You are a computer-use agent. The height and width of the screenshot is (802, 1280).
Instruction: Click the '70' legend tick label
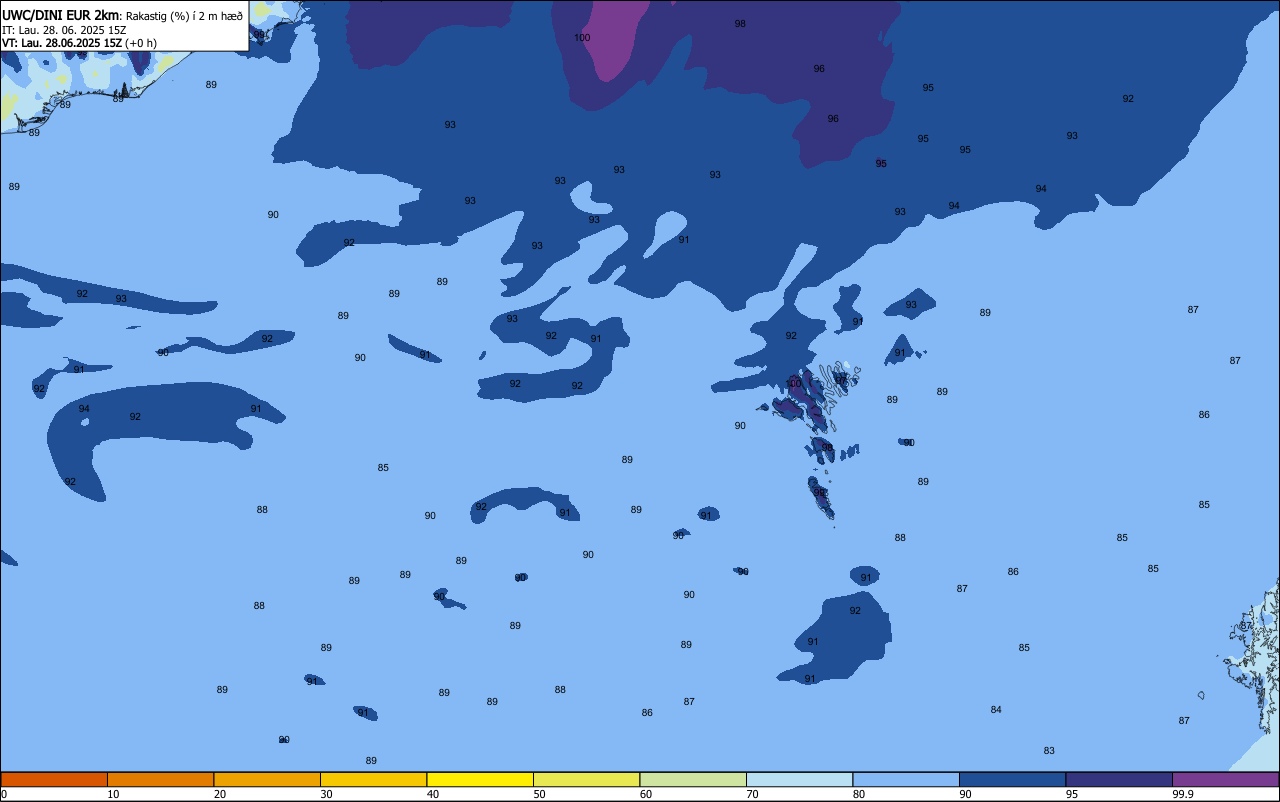[752, 794]
